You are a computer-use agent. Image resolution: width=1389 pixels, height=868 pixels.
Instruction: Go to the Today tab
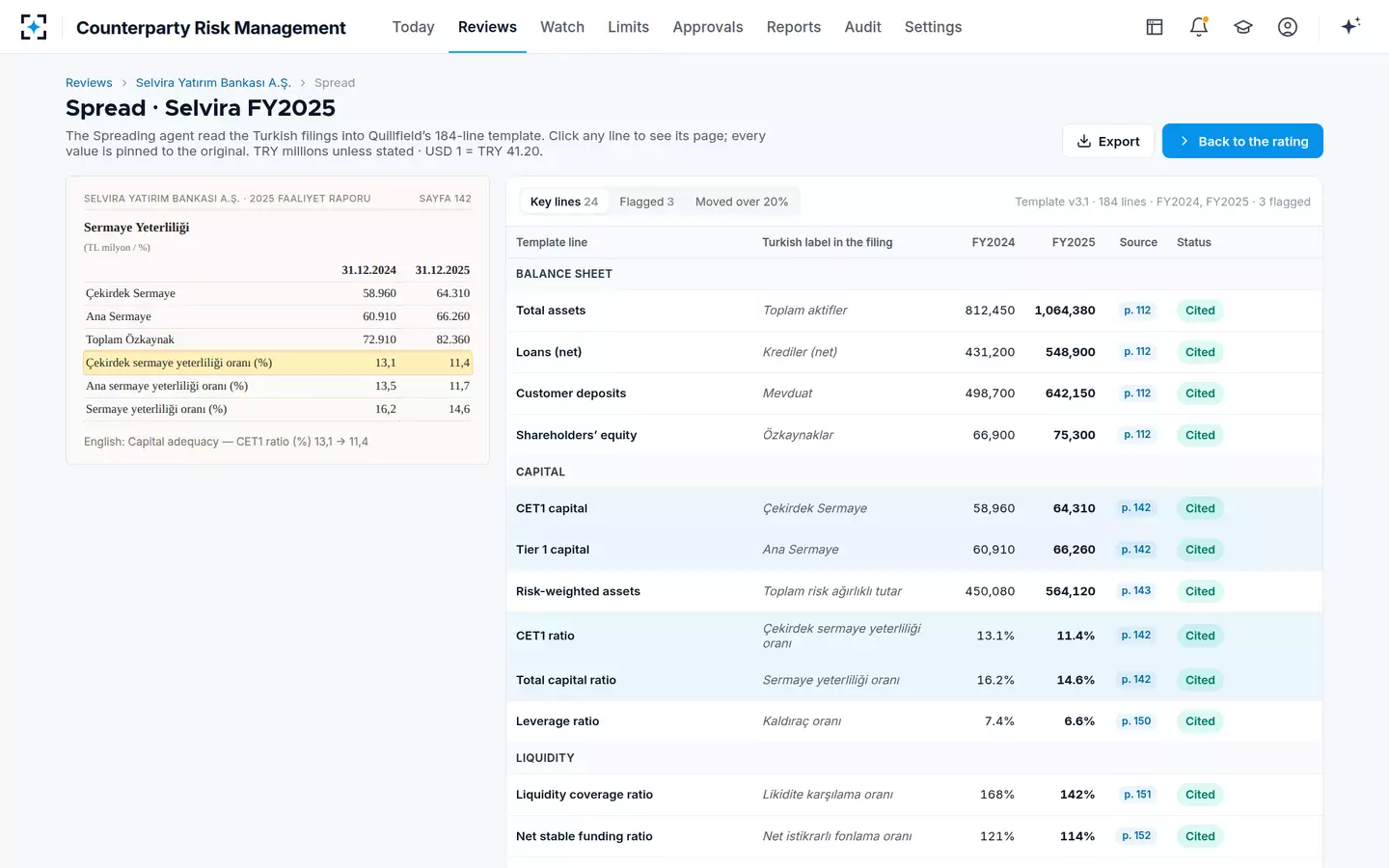coord(413,27)
